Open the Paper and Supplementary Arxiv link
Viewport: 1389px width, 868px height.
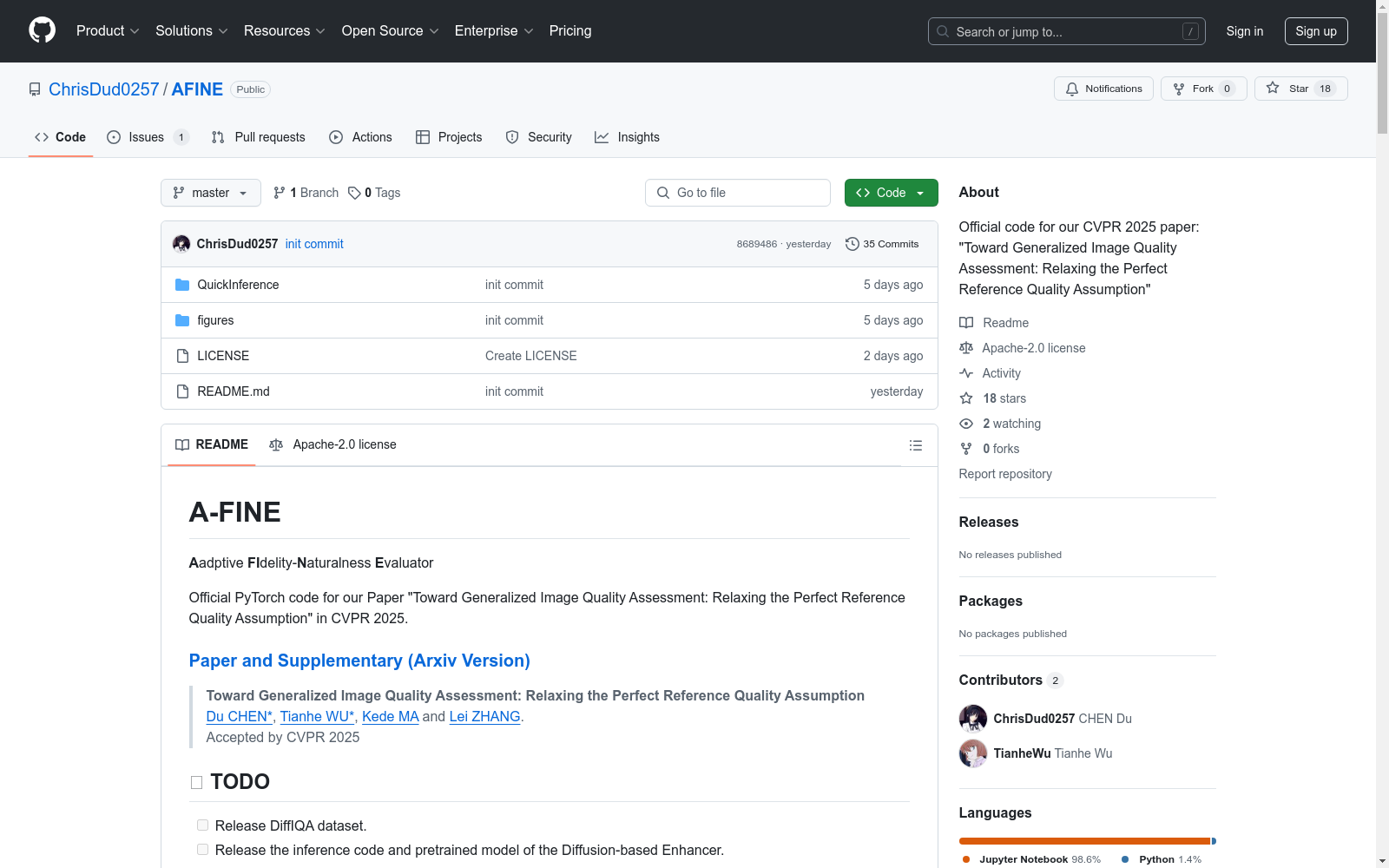point(359,661)
